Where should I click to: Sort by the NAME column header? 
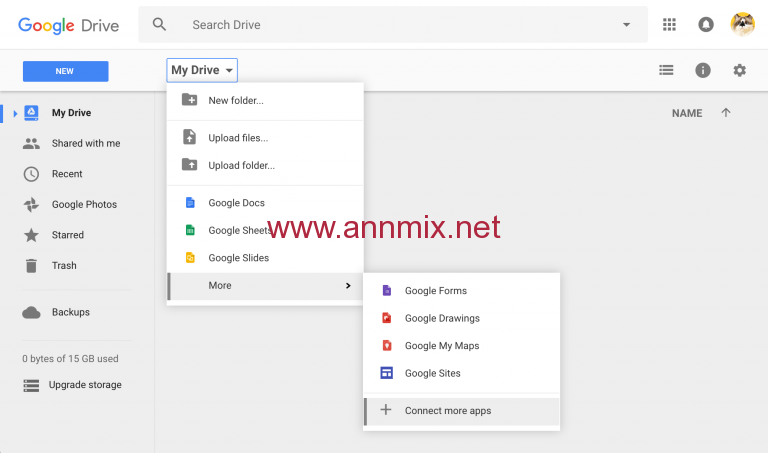point(687,113)
